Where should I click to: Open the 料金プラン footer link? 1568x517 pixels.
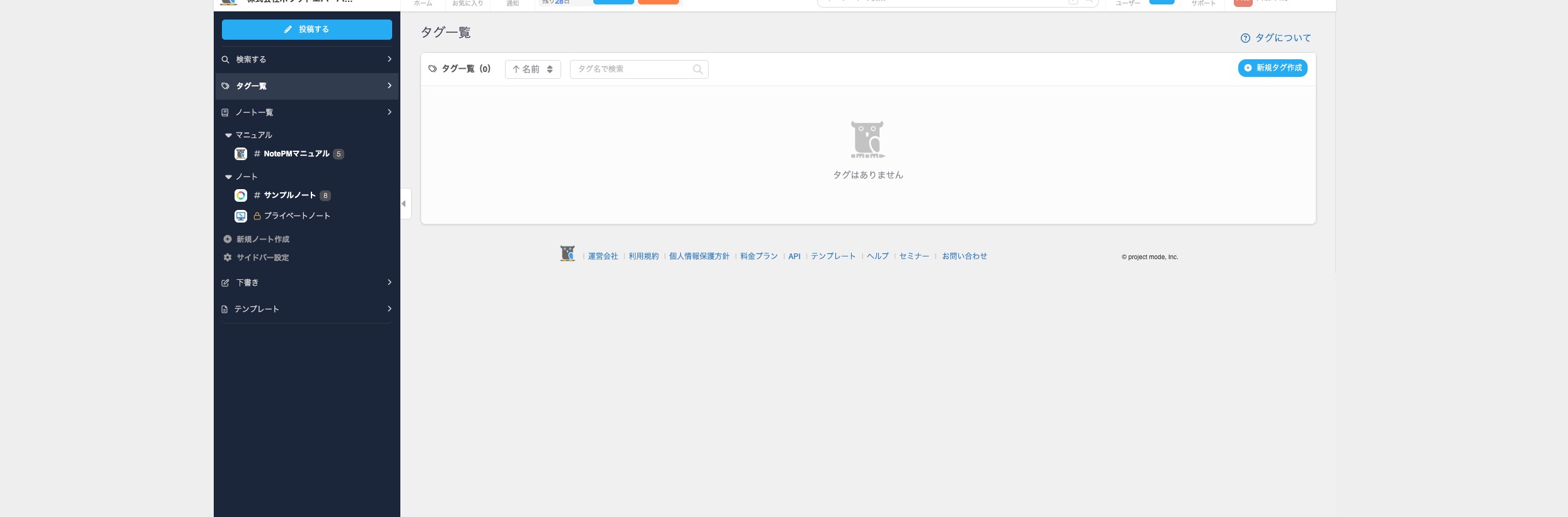758,257
